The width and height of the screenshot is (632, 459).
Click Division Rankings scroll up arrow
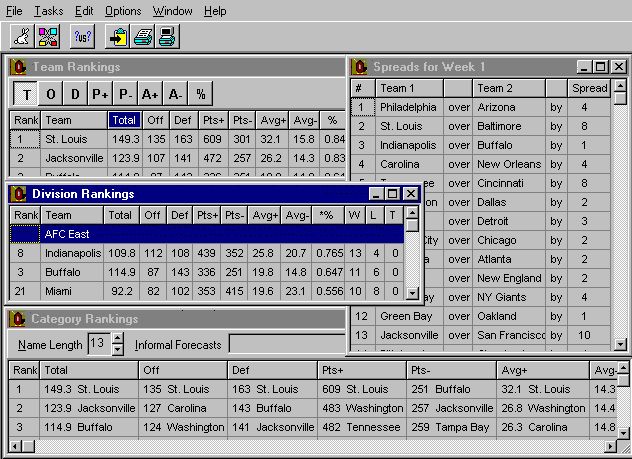click(412, 212)
